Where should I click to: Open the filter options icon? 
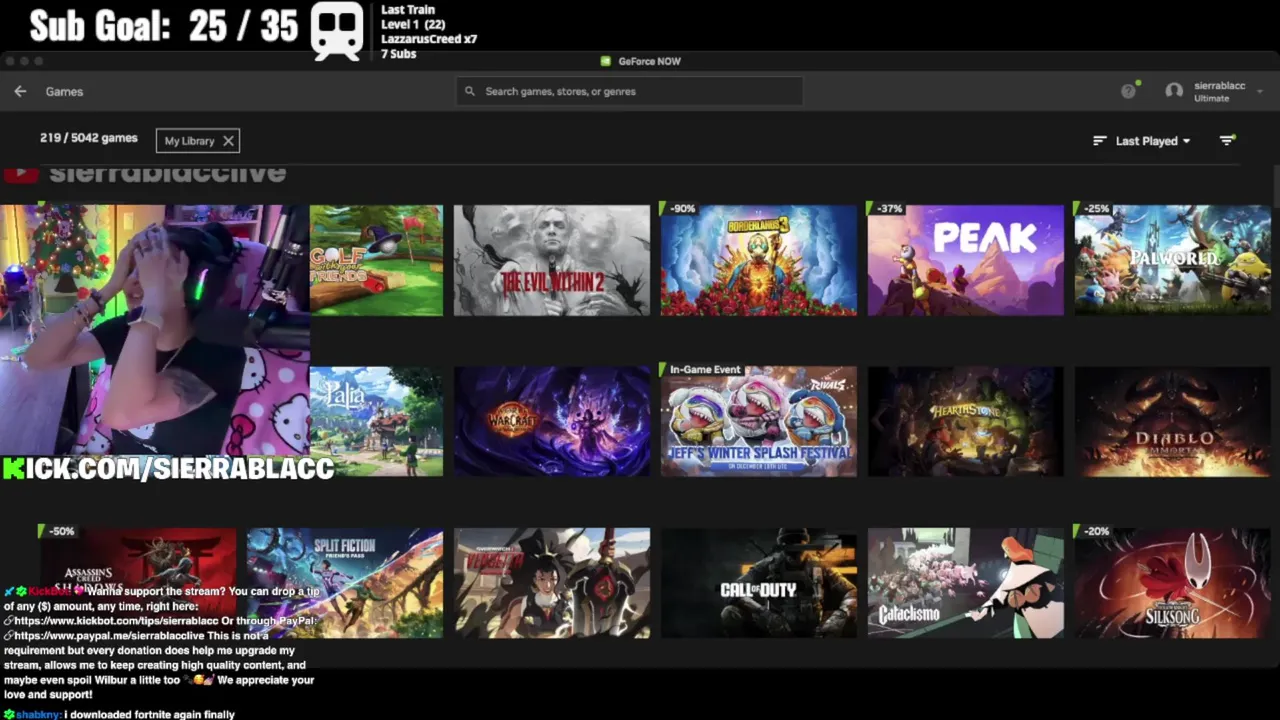point(1227,141)
